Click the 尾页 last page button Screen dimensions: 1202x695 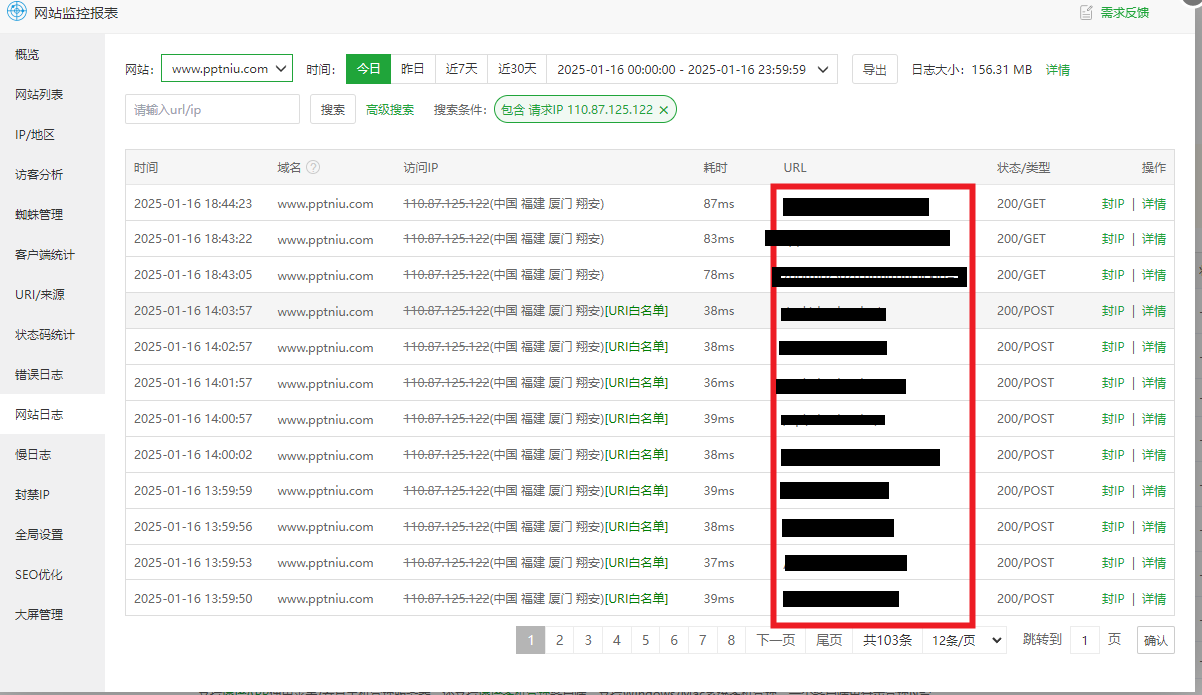point(829,640)
